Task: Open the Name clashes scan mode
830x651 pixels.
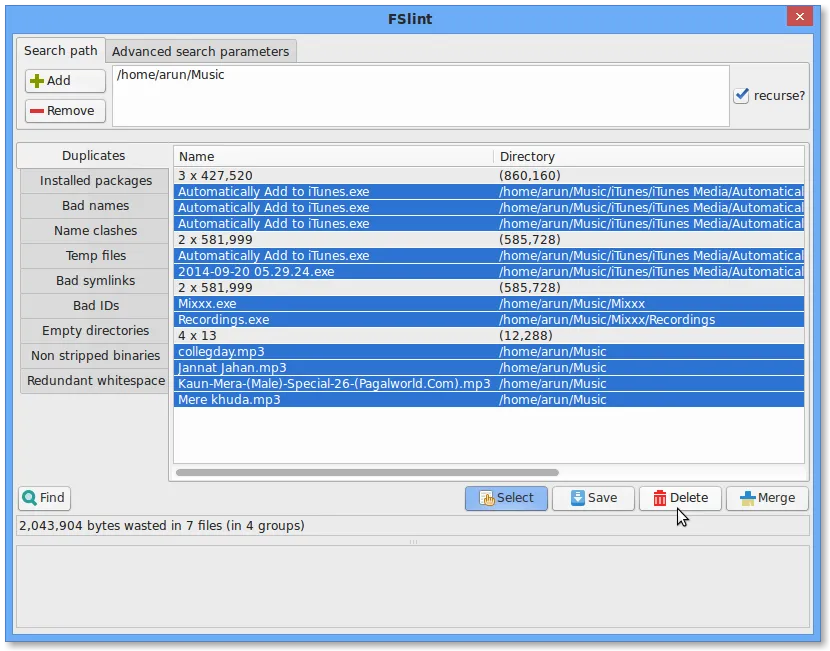Action: 94,230
